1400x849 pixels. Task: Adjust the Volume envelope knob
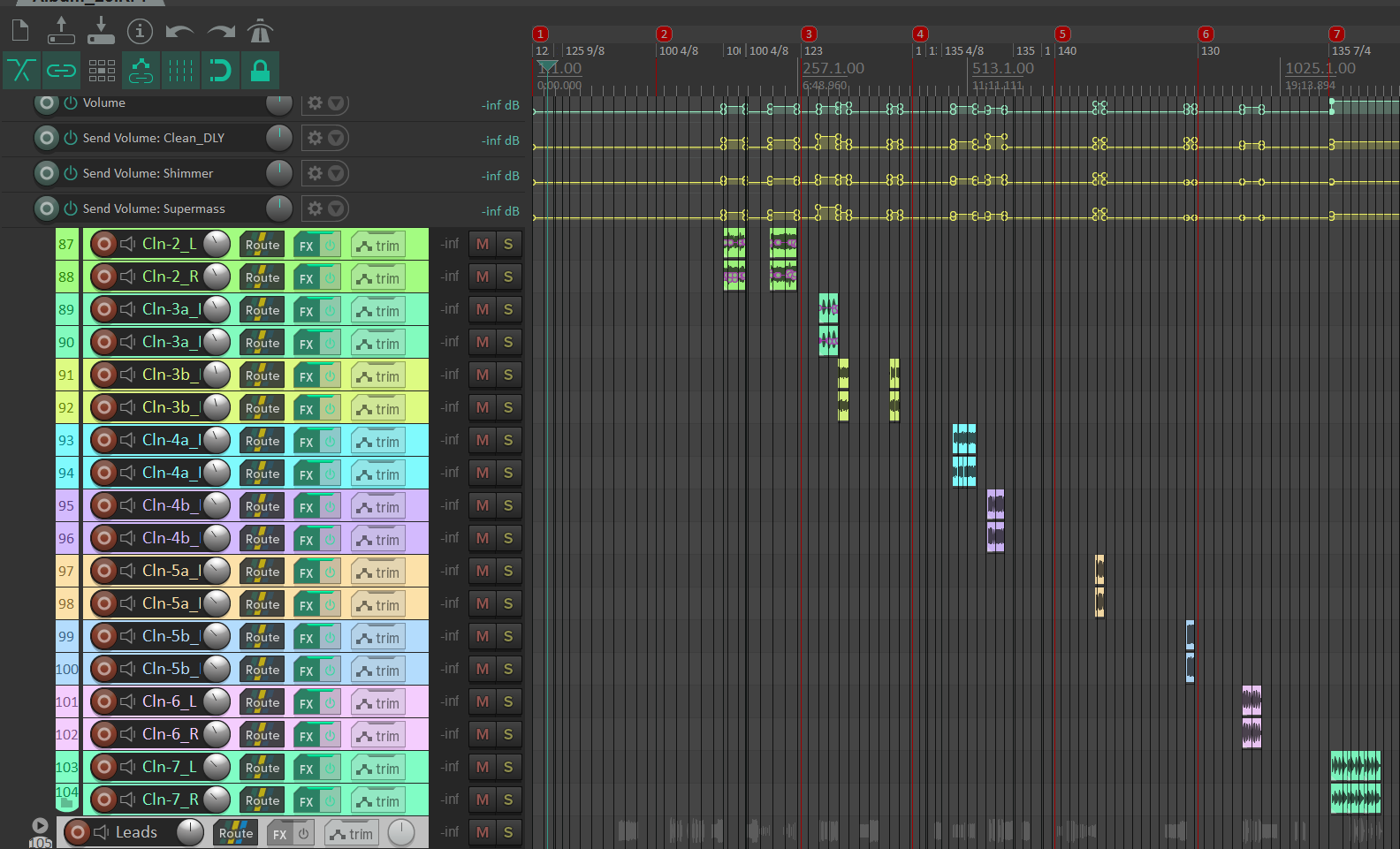279,102
